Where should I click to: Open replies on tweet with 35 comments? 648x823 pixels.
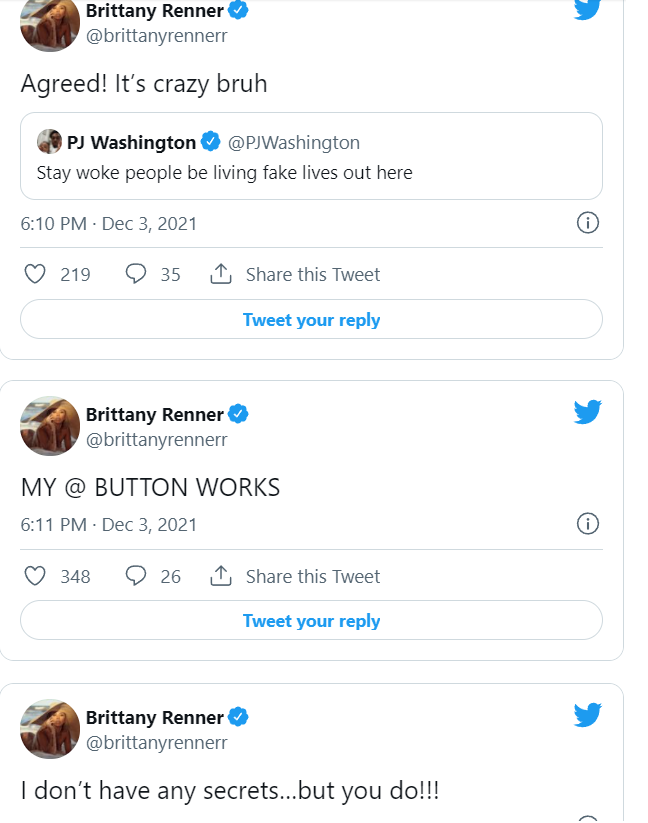[136, 274]
